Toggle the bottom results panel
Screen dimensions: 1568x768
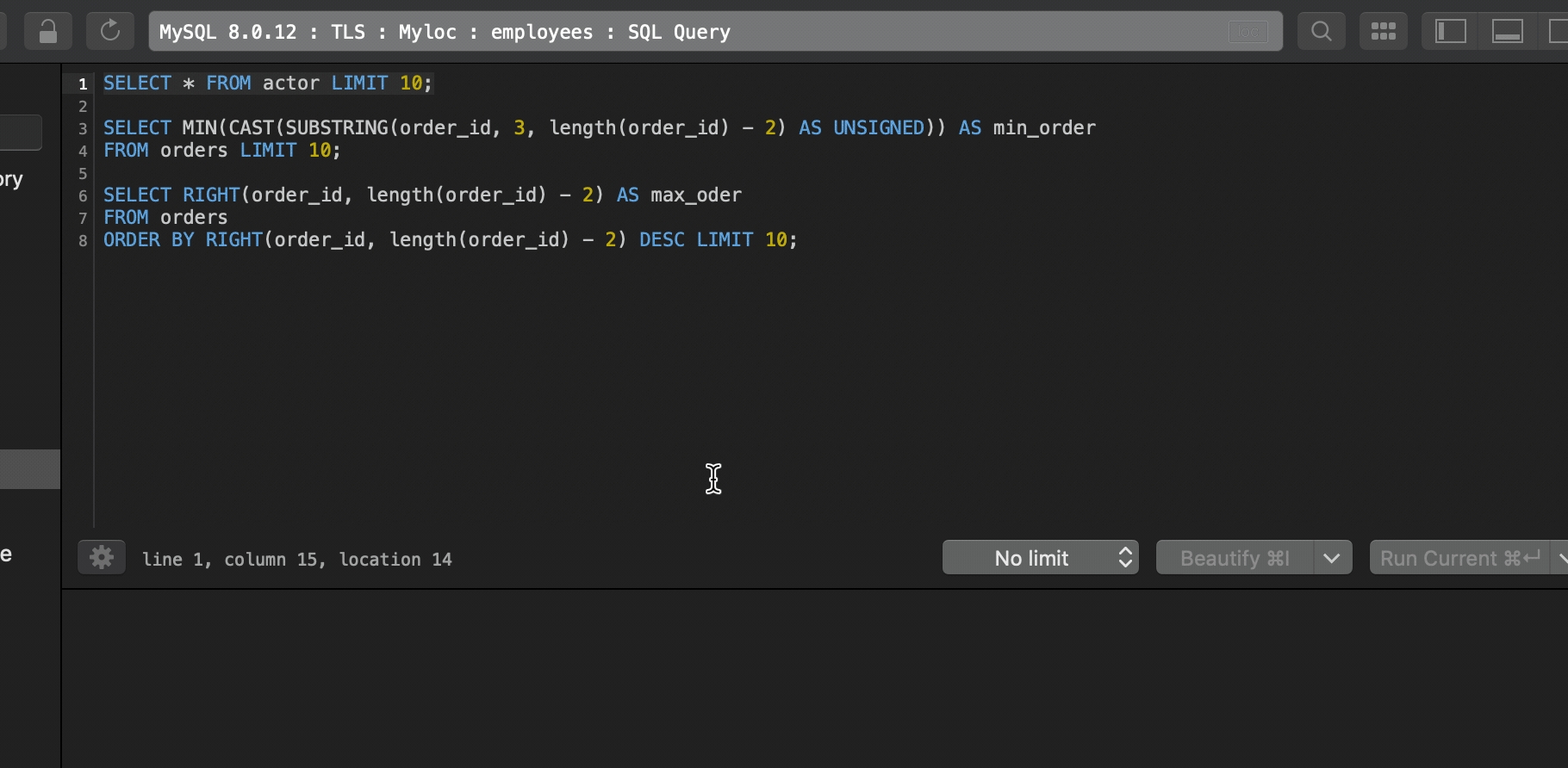tap(1507, 32)
